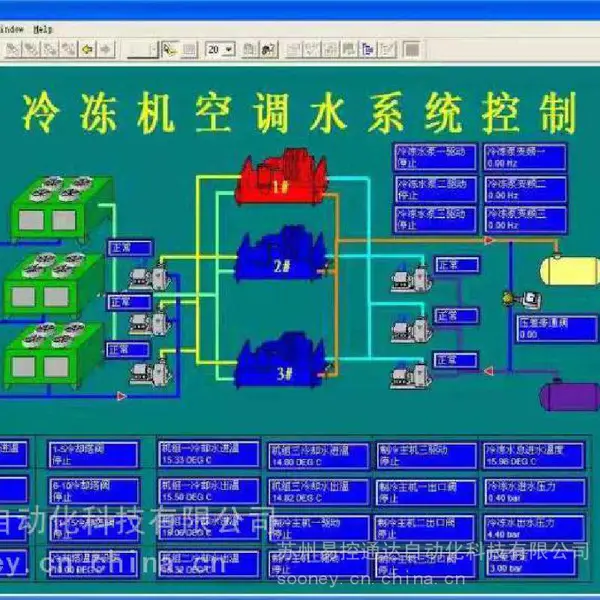The width and height of the screenshot is (600, 600).
Task: Click the top green cooling tower
Action: 61,209
